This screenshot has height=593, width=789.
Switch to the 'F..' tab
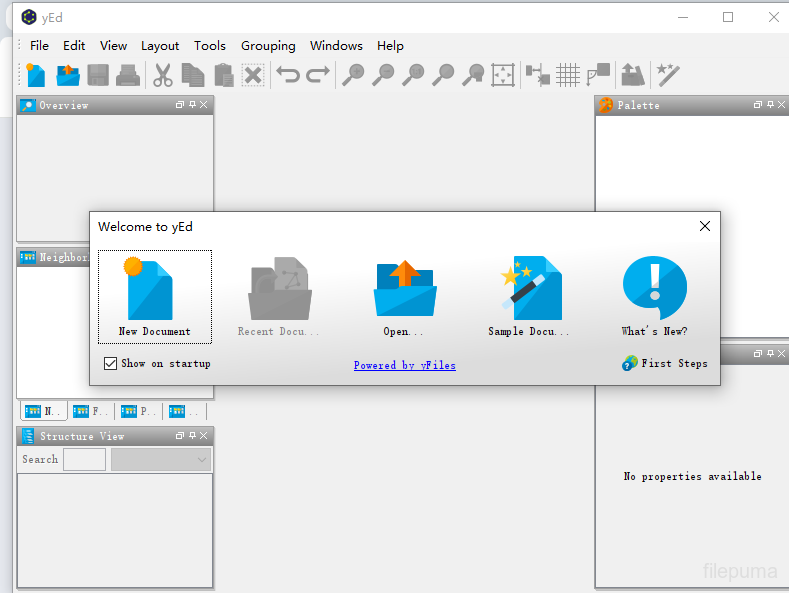[x=90, y=411]
